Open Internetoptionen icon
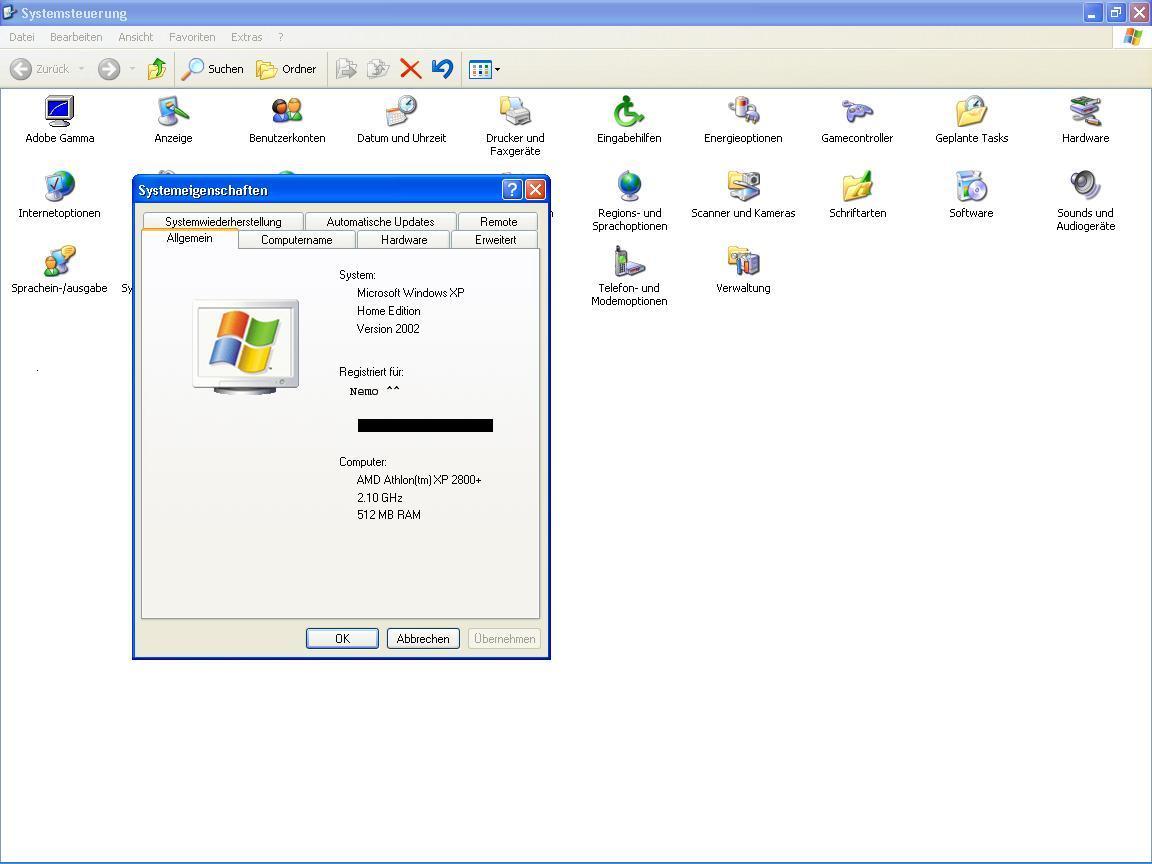This screenshot has width=1152, height=864. (60, 187)
